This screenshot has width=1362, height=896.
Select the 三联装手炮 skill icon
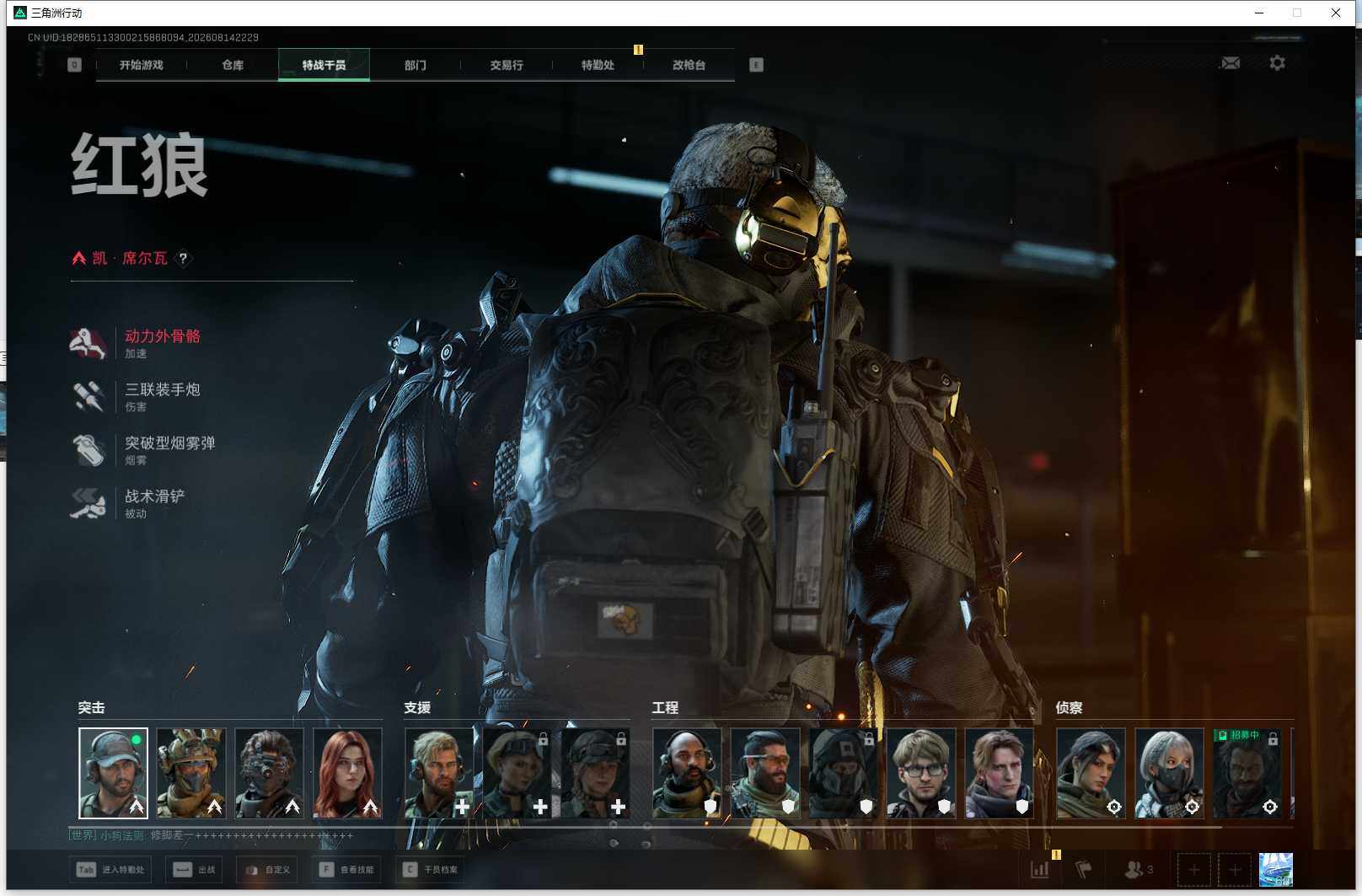pyautogui.click(x=88, y=397)
